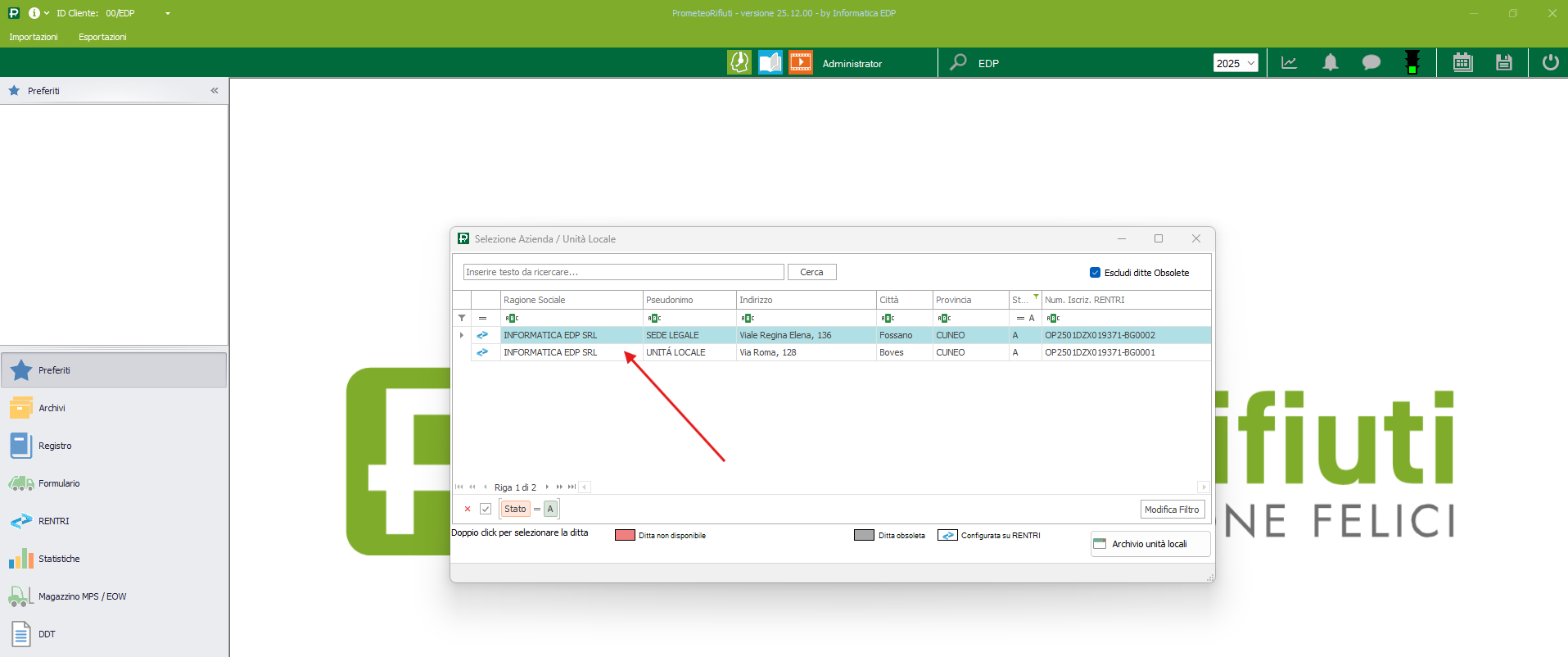1568x657 pixels.
Task: Toggle the Stato filter enabled checkbox
Action: 486,509
